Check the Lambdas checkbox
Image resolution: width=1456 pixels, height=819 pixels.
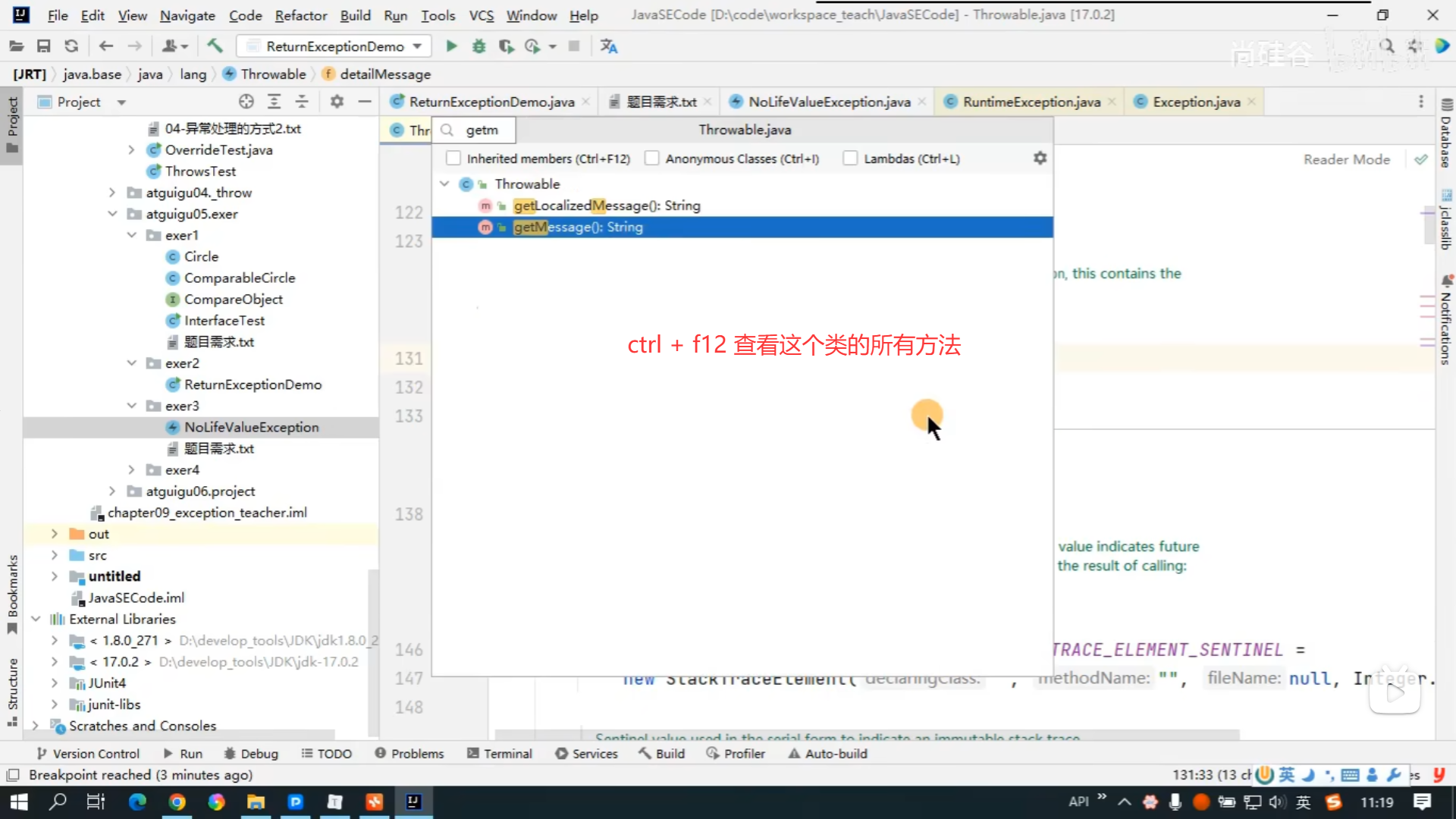point(850,158)
